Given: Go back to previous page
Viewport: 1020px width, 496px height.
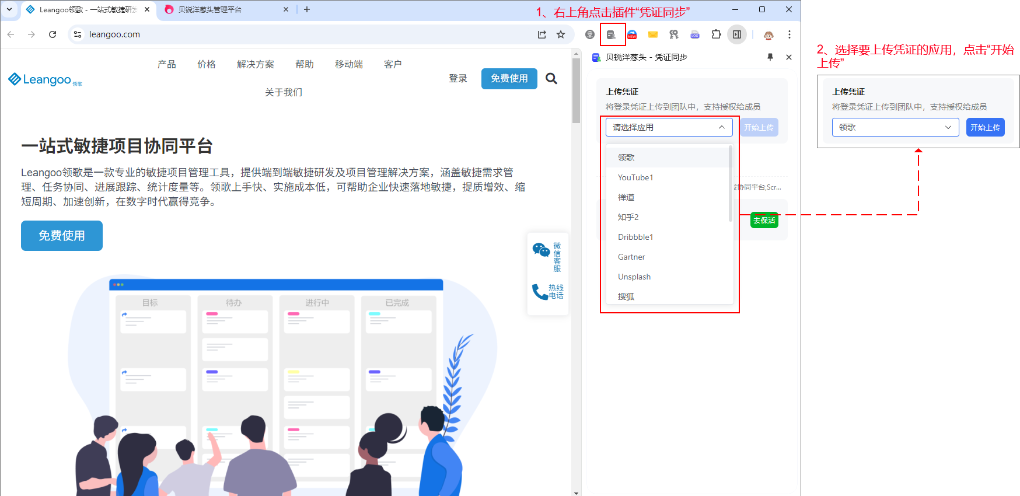Looking at the screenshot, I should coord(10,34).
